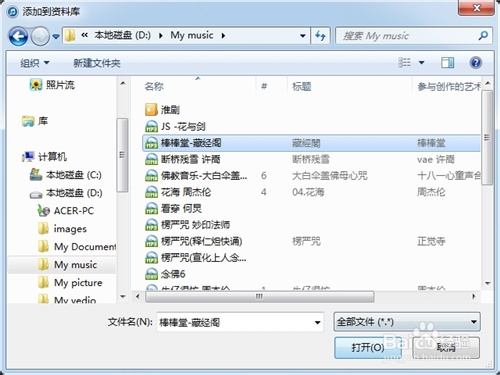The image size is (500, 375).
Task: Select ACER-PC in the tree
Action: pyautogui.click(x=66, y=211)
